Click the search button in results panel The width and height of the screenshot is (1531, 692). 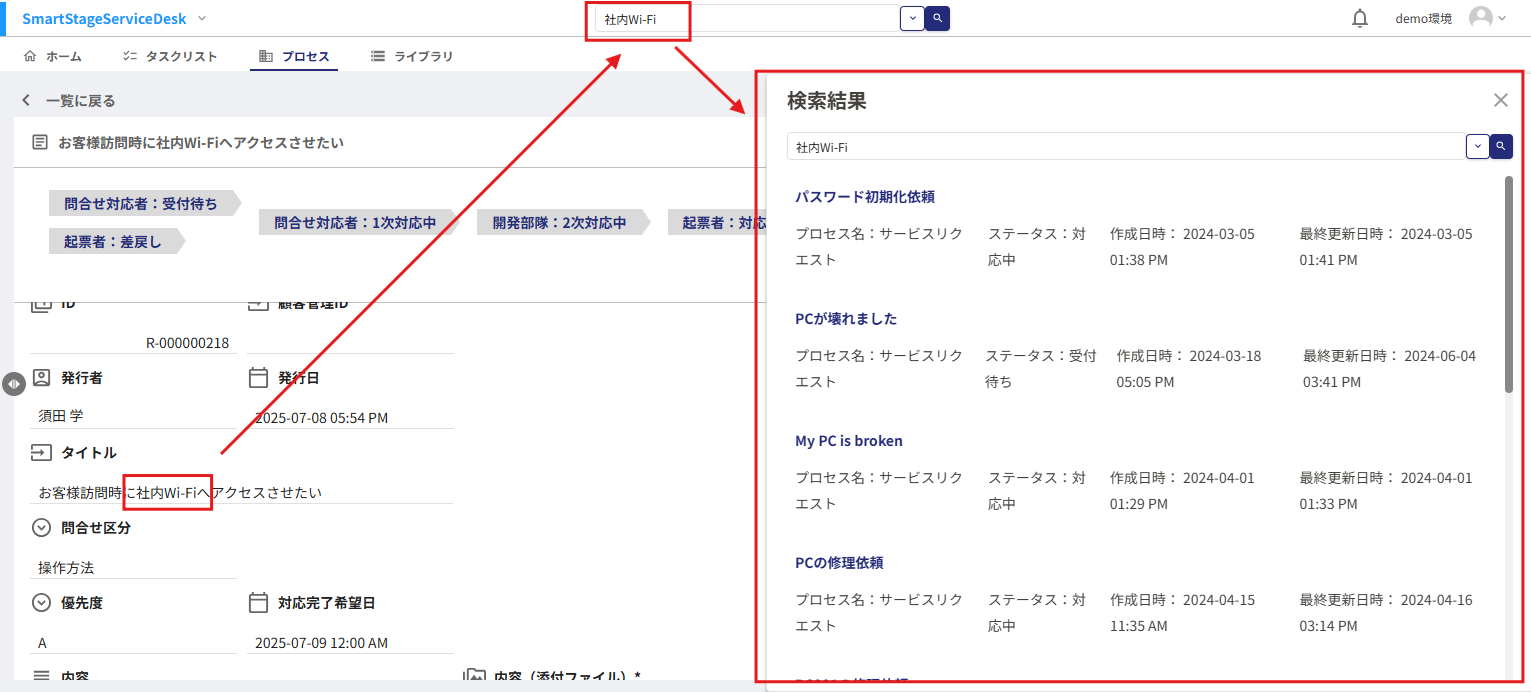pyautogui.click(x=1501, y=146)
